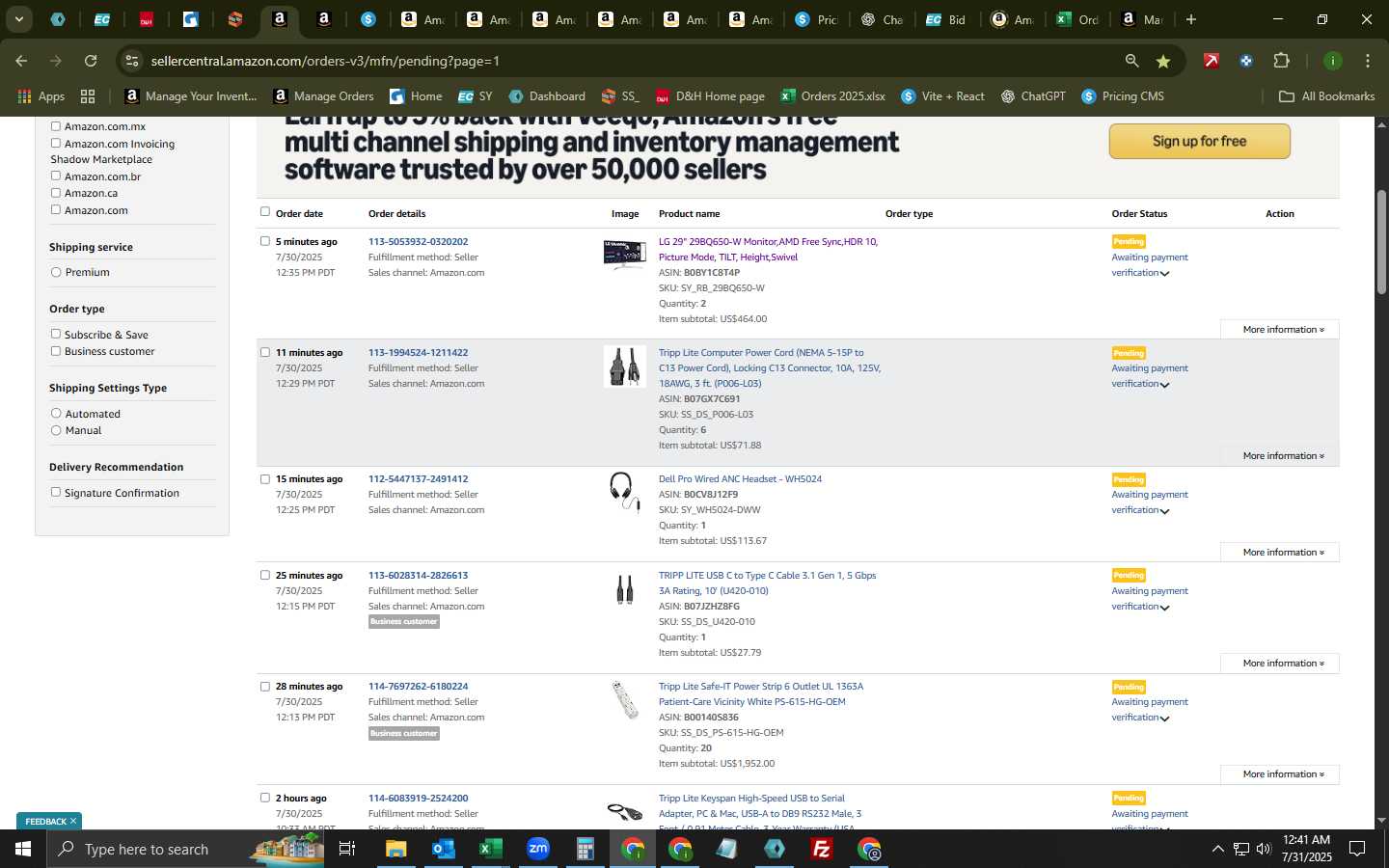This screenshot has width=1389, height=868.
Task: Select order 112-5447137-2491412 checkbox
Action: point(265,478)
